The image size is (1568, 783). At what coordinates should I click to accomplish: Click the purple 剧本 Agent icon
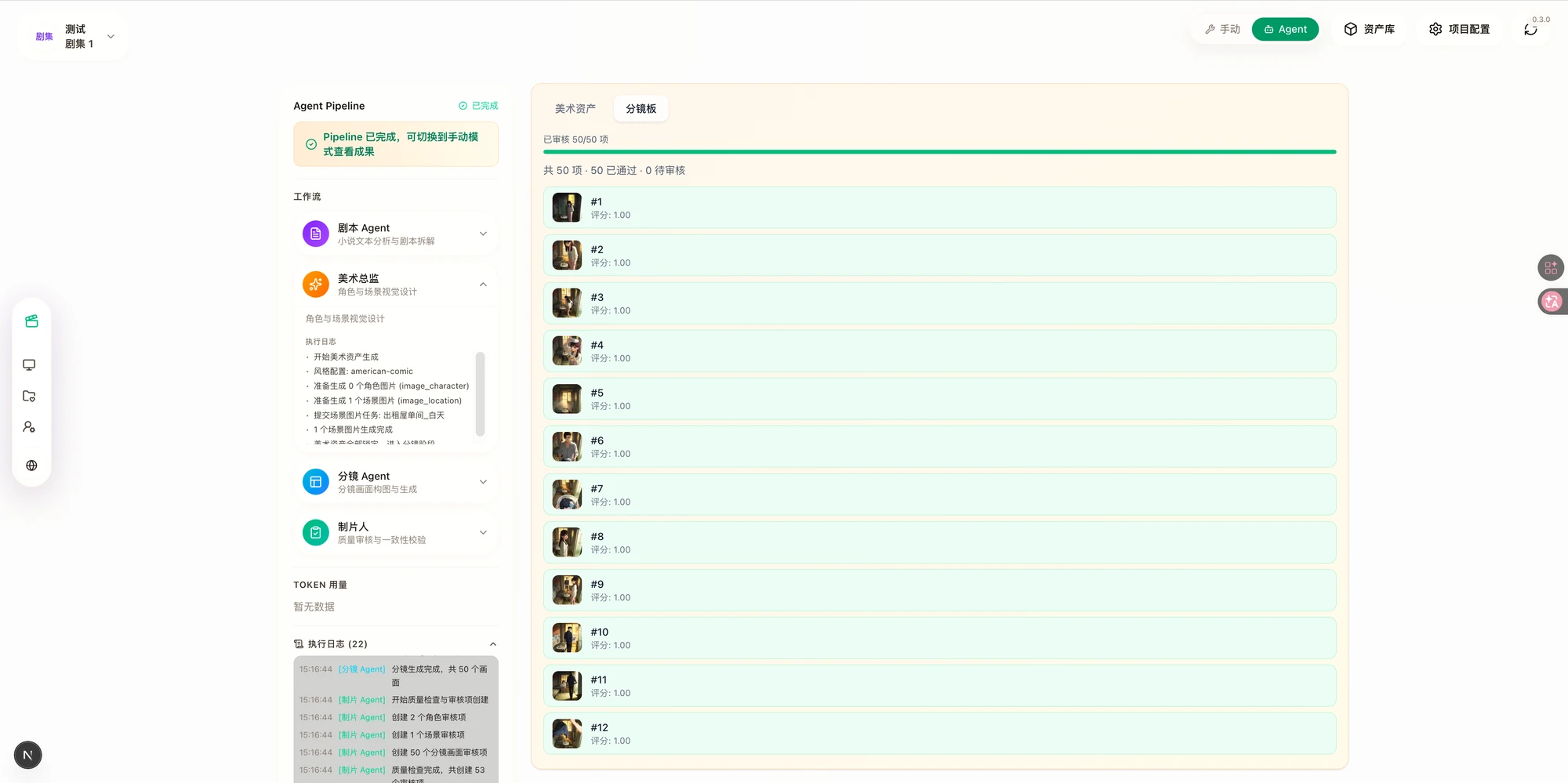click(316, 234)
